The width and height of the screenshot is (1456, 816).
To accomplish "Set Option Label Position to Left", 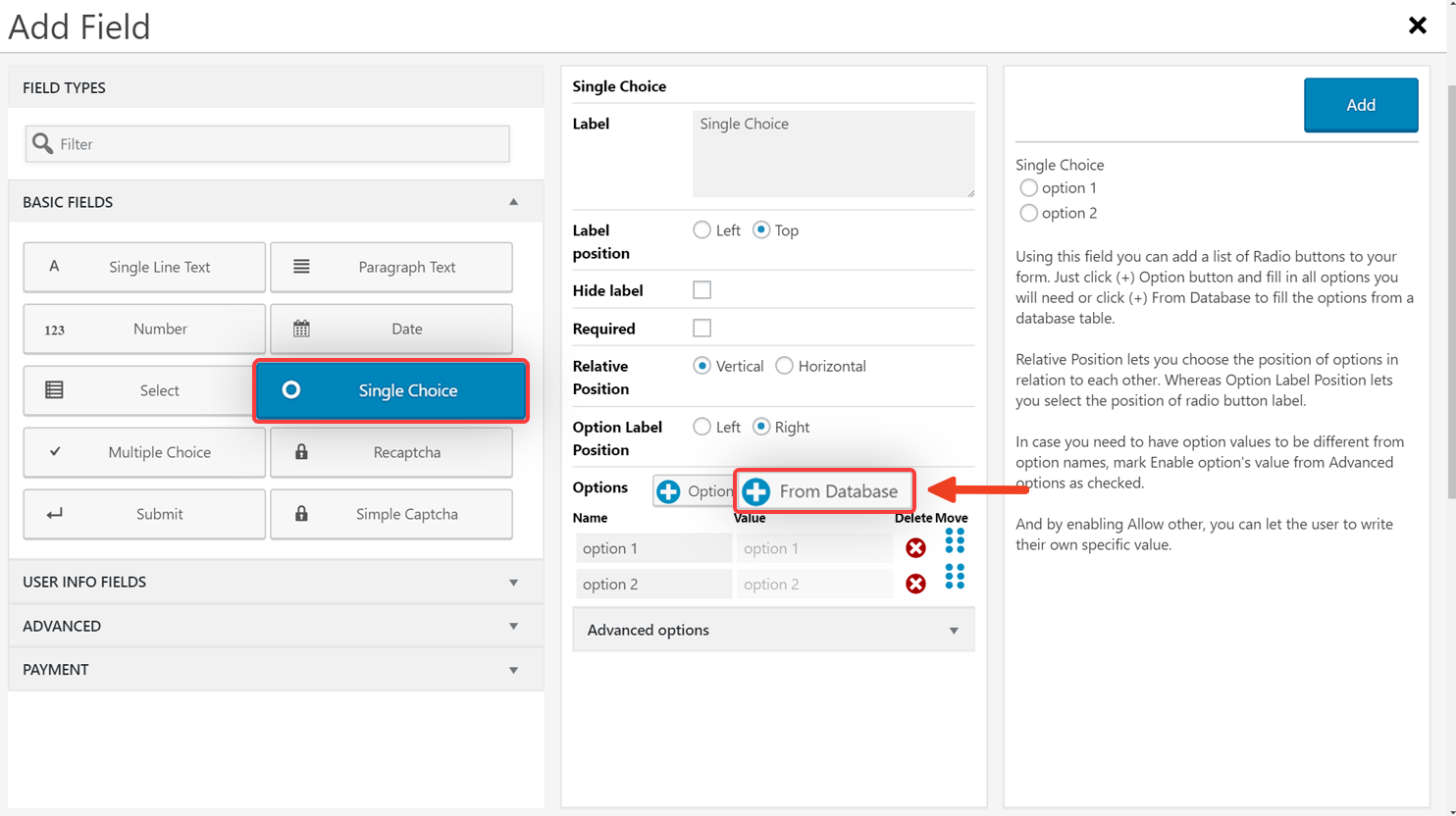I will coord(702,427).
